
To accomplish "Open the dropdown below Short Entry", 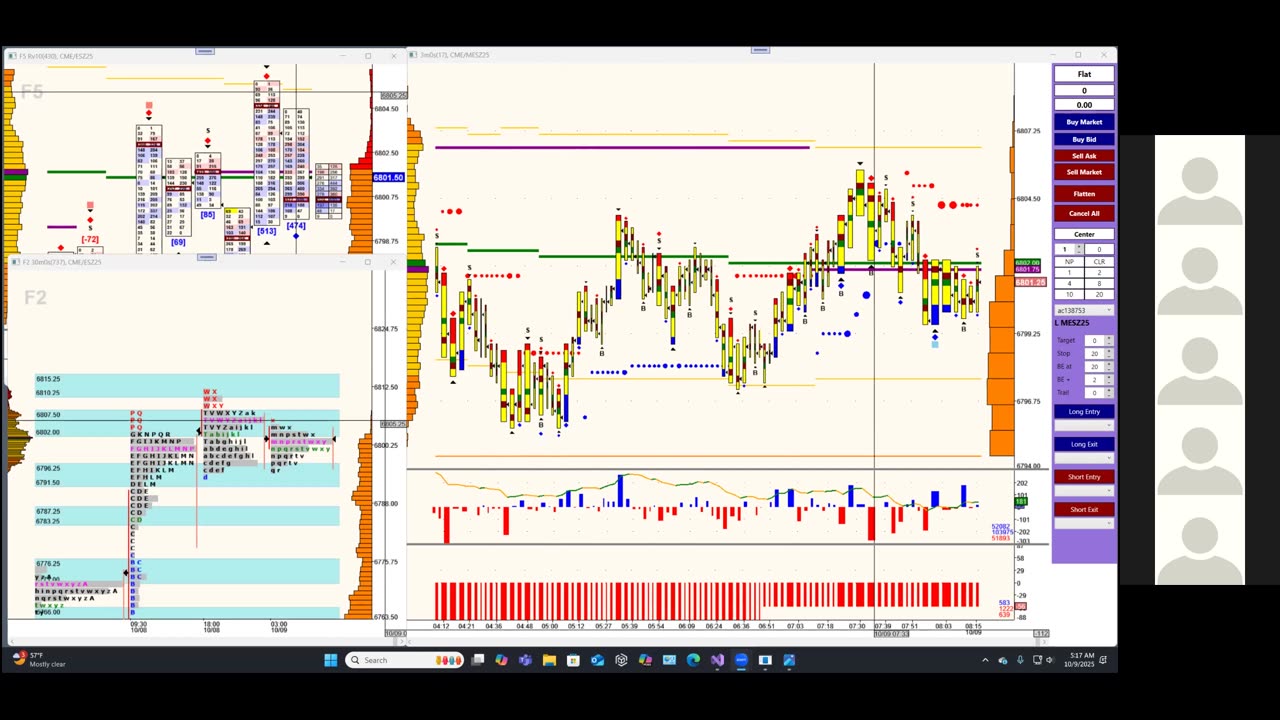I will tap(1084, 490).
